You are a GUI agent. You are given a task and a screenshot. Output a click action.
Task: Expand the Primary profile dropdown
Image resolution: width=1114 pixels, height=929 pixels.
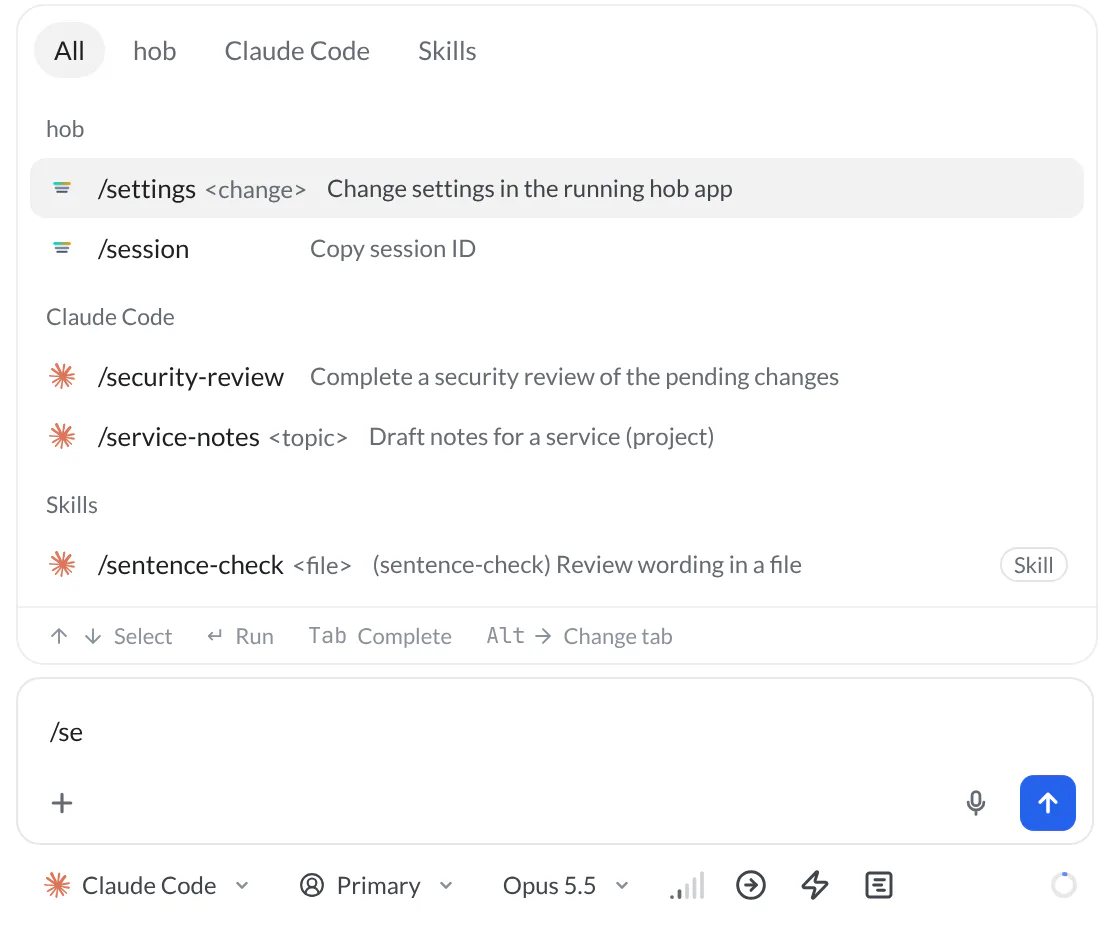coord(377,886)
